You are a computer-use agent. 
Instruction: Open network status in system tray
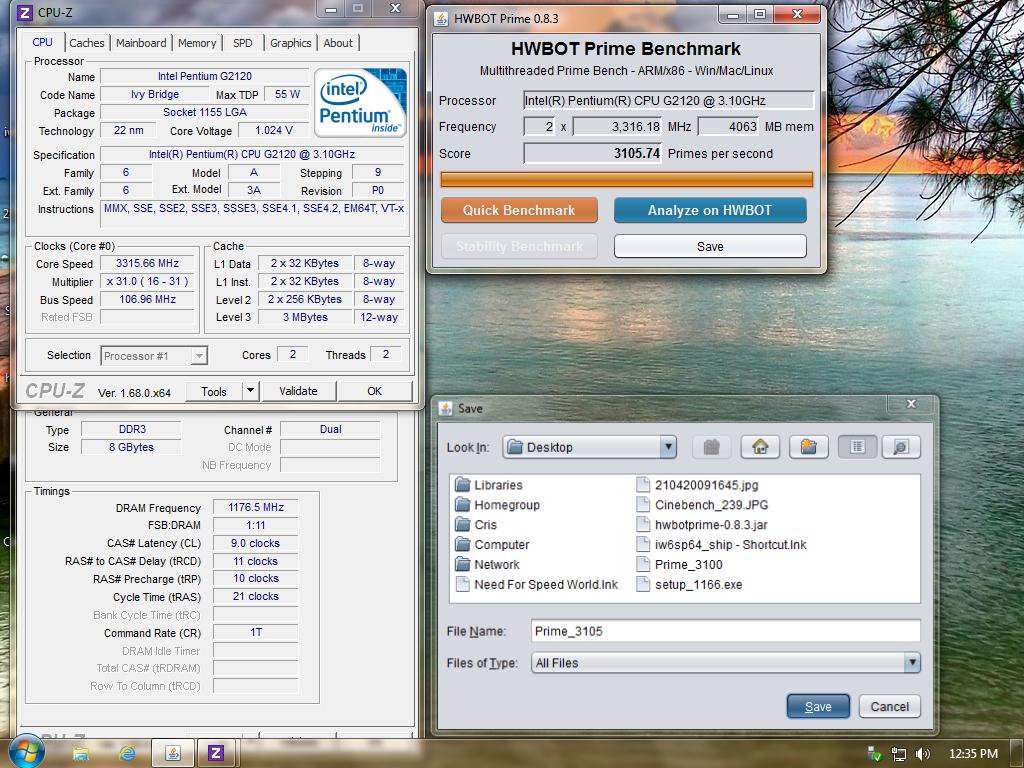(899, 754)
